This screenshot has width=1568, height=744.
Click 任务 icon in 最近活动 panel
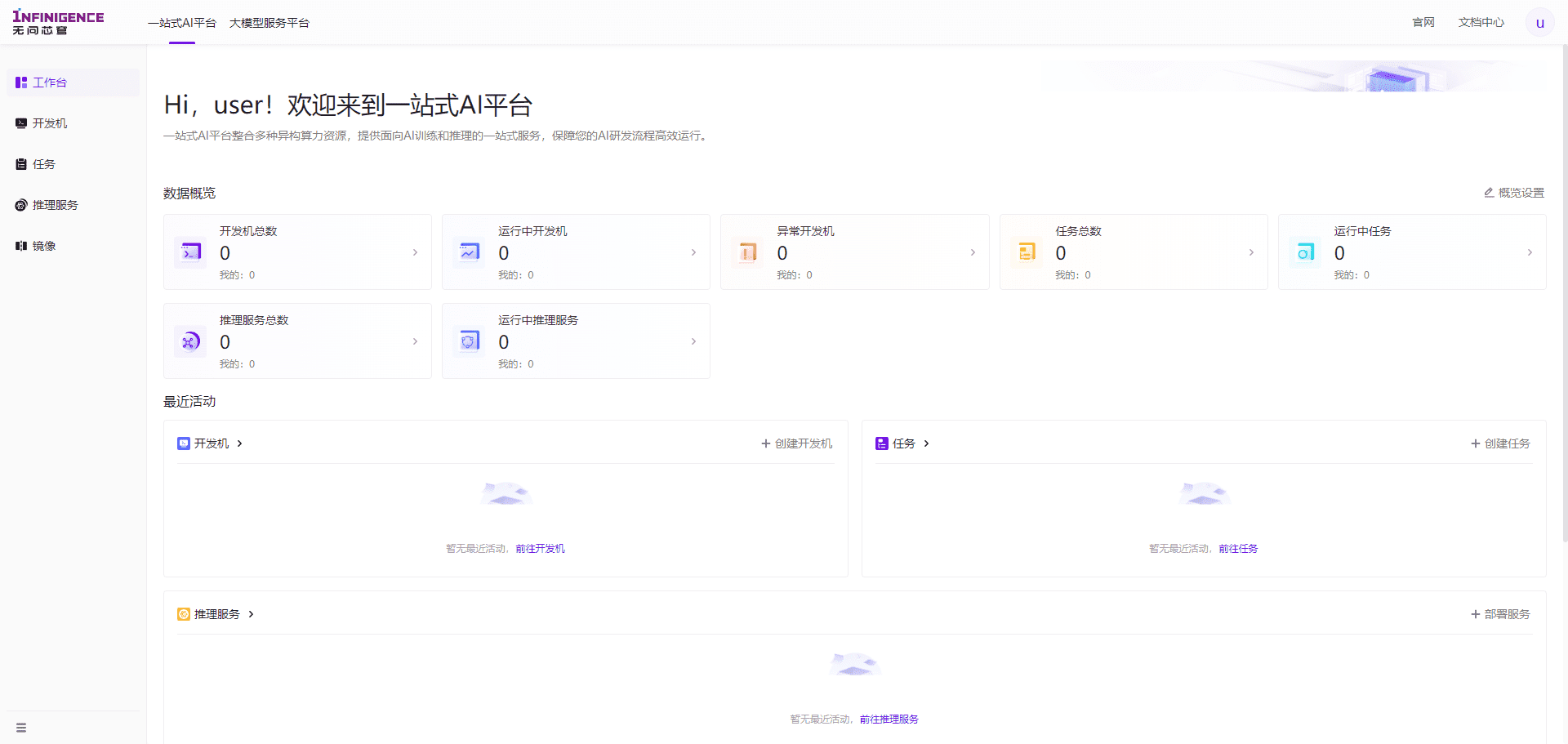[882, 443]
